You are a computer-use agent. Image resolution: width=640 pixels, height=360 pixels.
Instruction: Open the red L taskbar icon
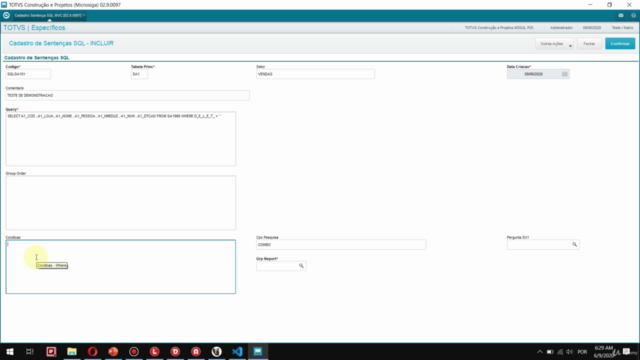154,351
